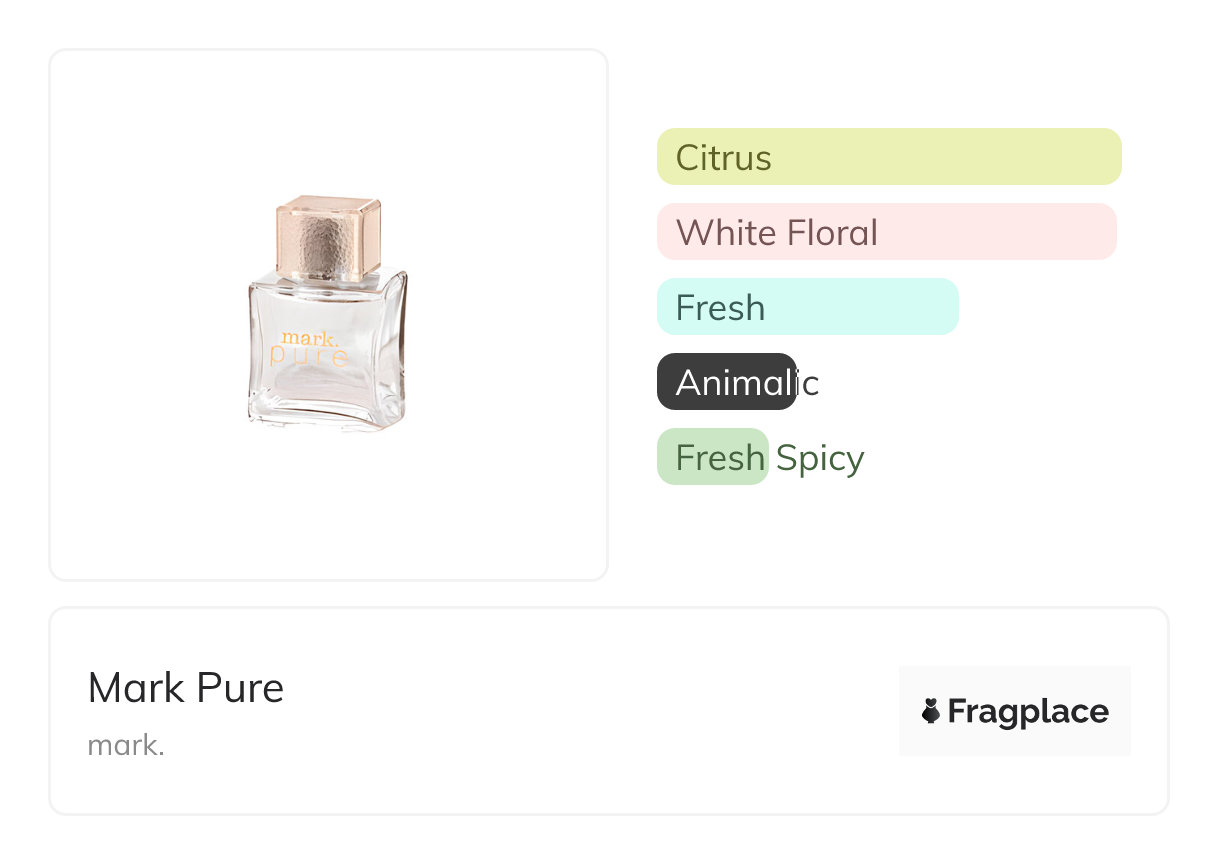Click the Fragplace flower logo icon
This screenshot has width=1218, height=864.
point(930,711)
